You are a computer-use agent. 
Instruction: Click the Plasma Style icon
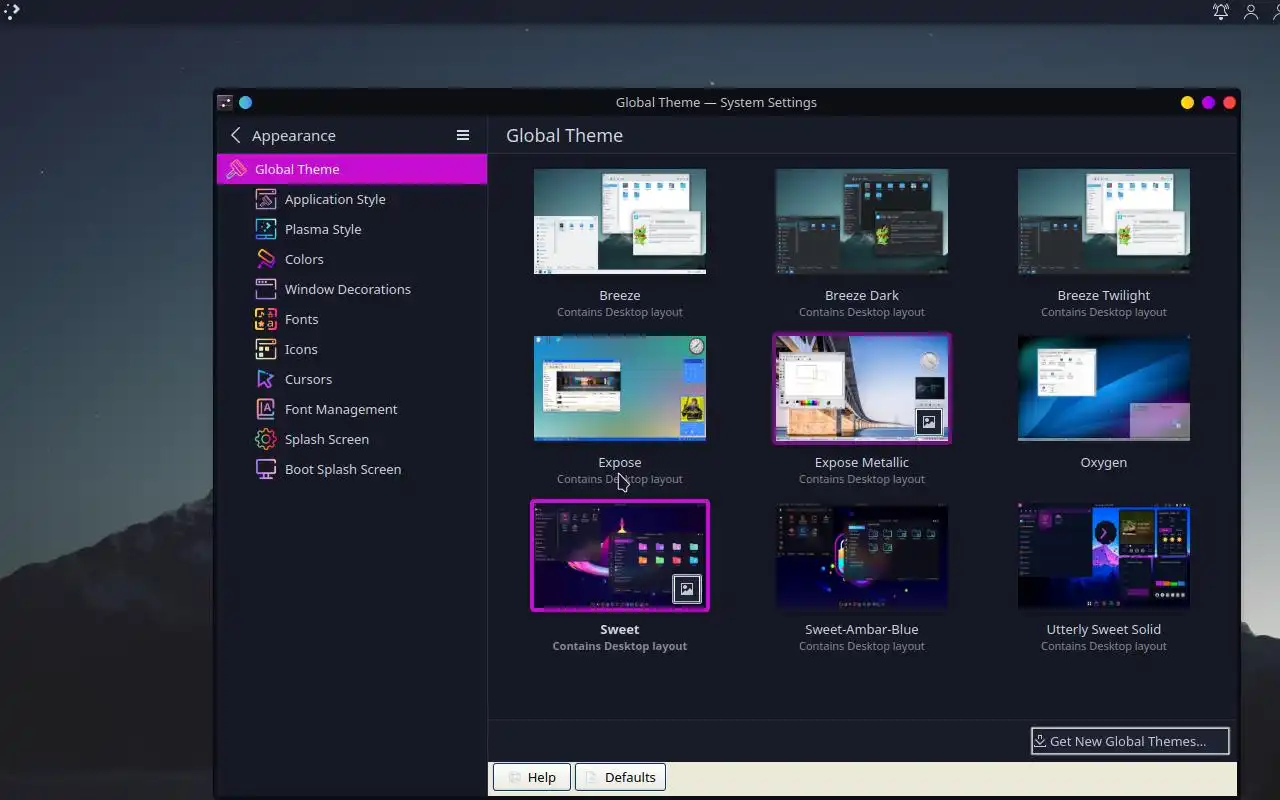pos(265,229)
